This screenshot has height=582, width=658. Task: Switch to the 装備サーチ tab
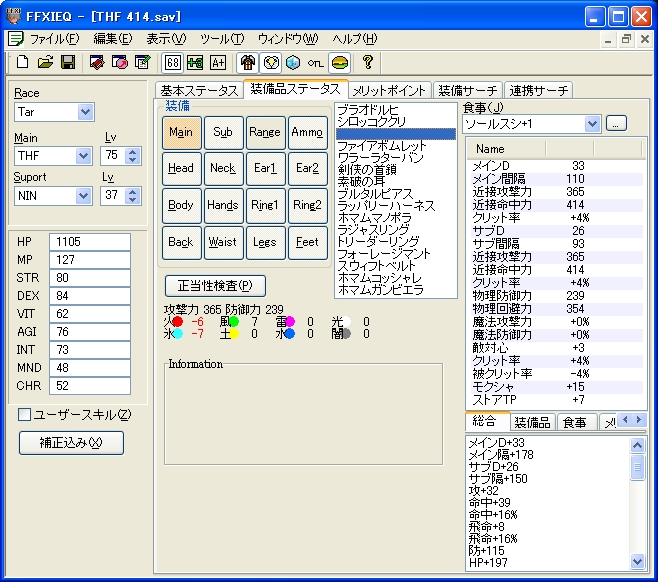[467, 90]
